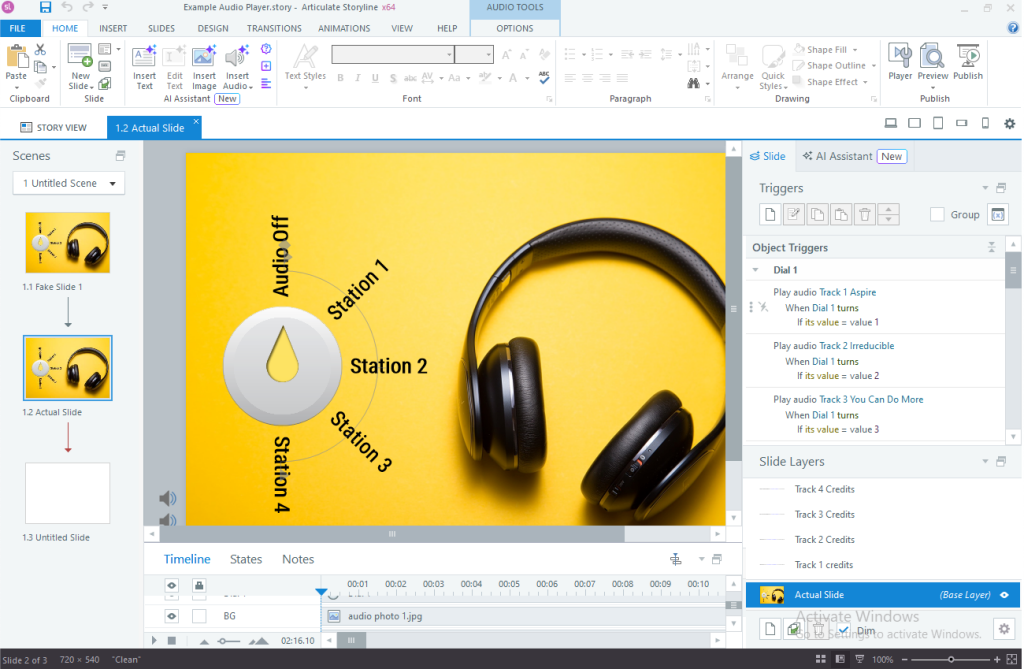Add a new slide layer icon
The width and height of the screenshot is (1024, 669).
tap(771, 628)
